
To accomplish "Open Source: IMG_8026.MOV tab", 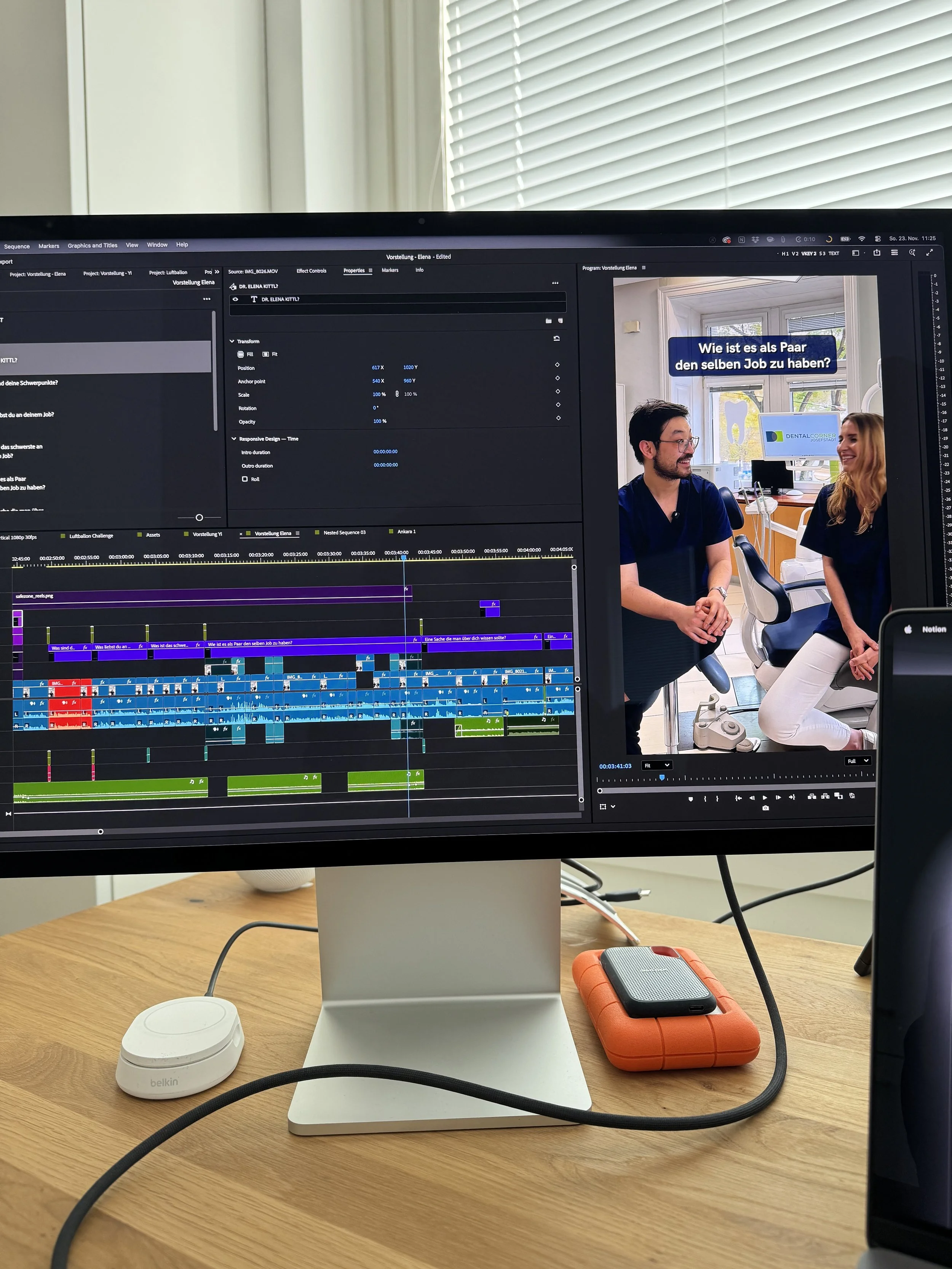I will (253, 271).
